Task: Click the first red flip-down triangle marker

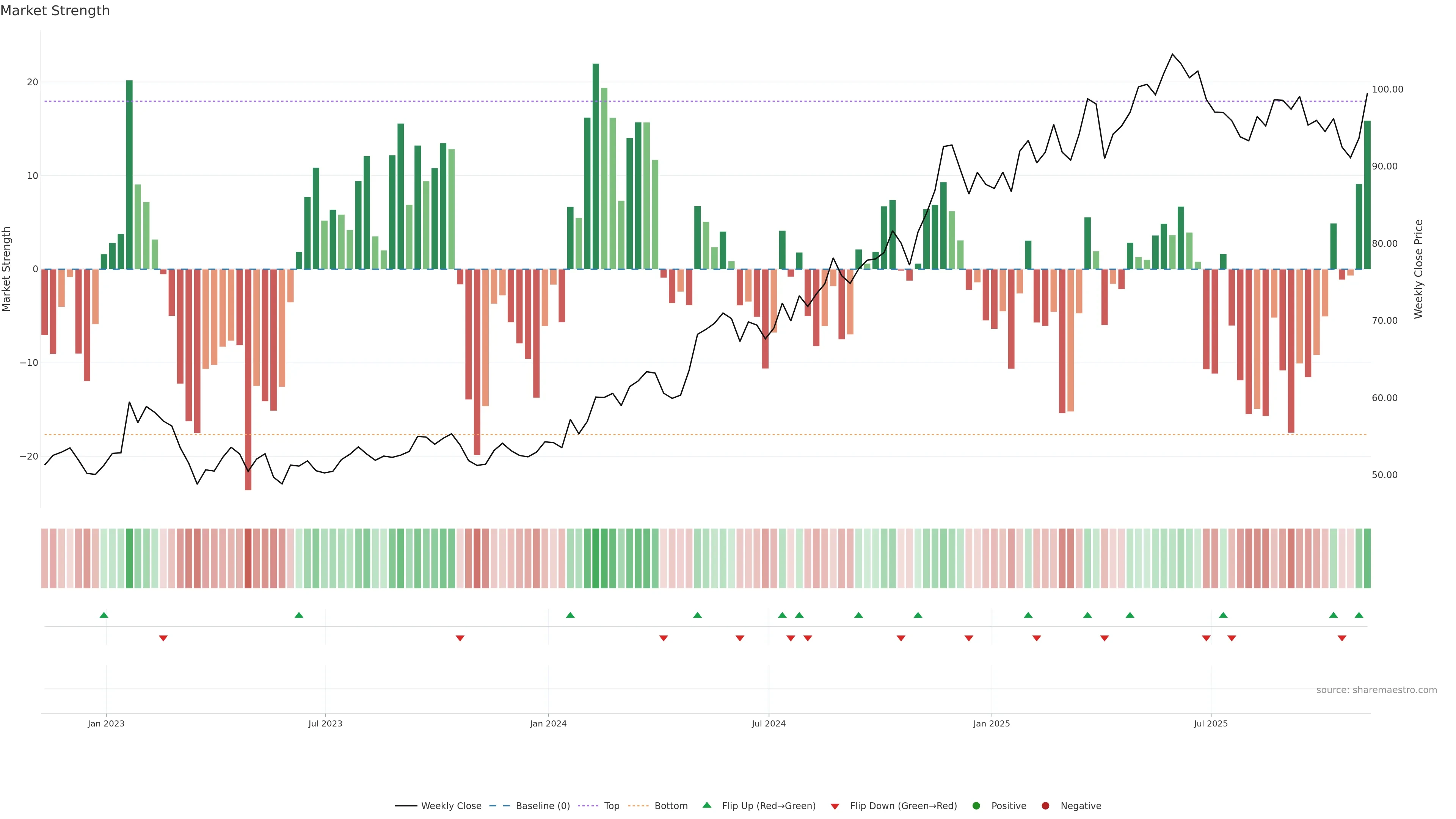Action: pos(163,638)
